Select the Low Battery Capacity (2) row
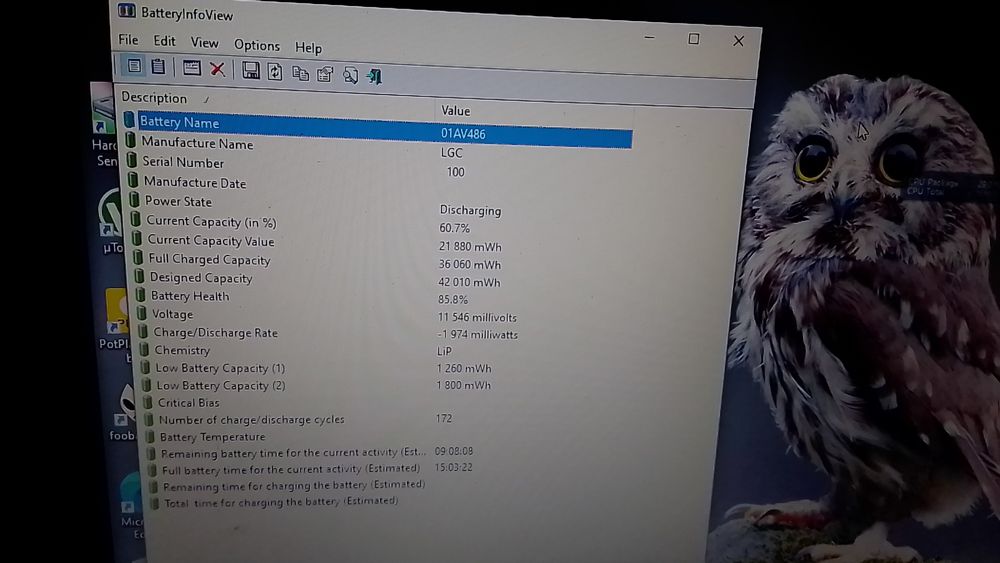The height and width of the screenshot is (563, 1000). coord(387,386)
